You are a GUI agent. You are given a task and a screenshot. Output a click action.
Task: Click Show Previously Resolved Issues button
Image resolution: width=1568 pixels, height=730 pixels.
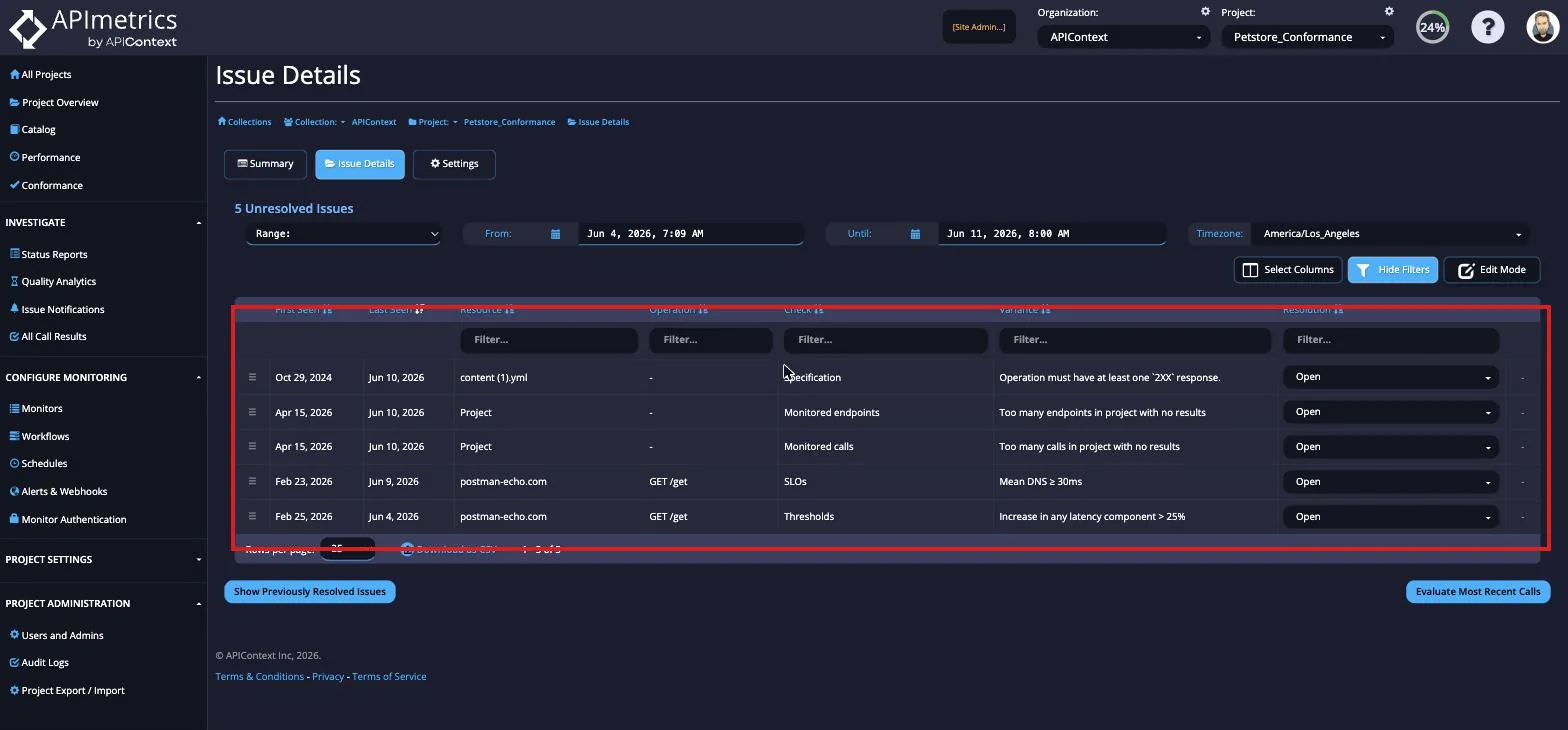(x=310, y=592)
